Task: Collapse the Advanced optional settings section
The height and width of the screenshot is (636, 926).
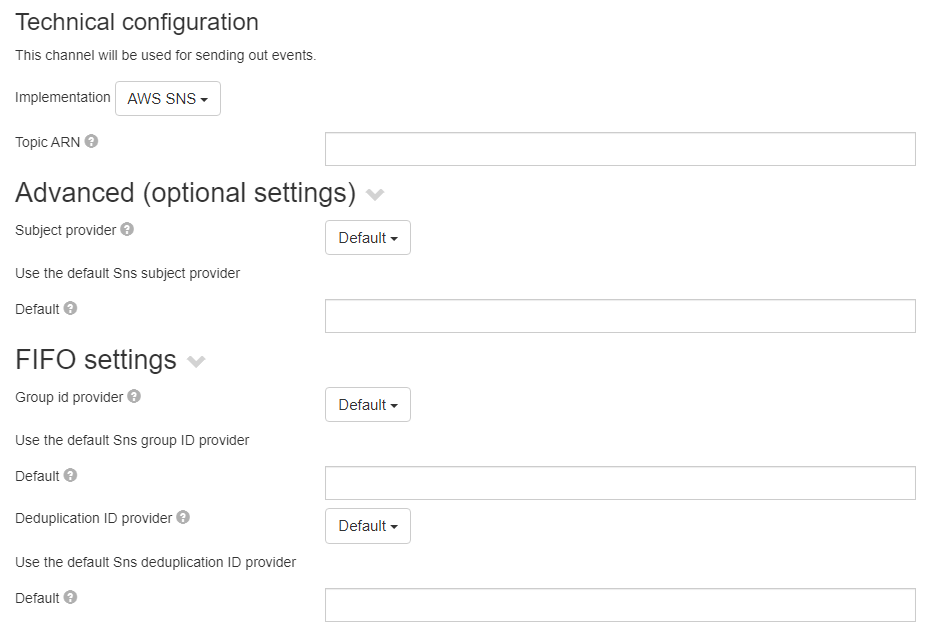Action: (x=375, y=195)
